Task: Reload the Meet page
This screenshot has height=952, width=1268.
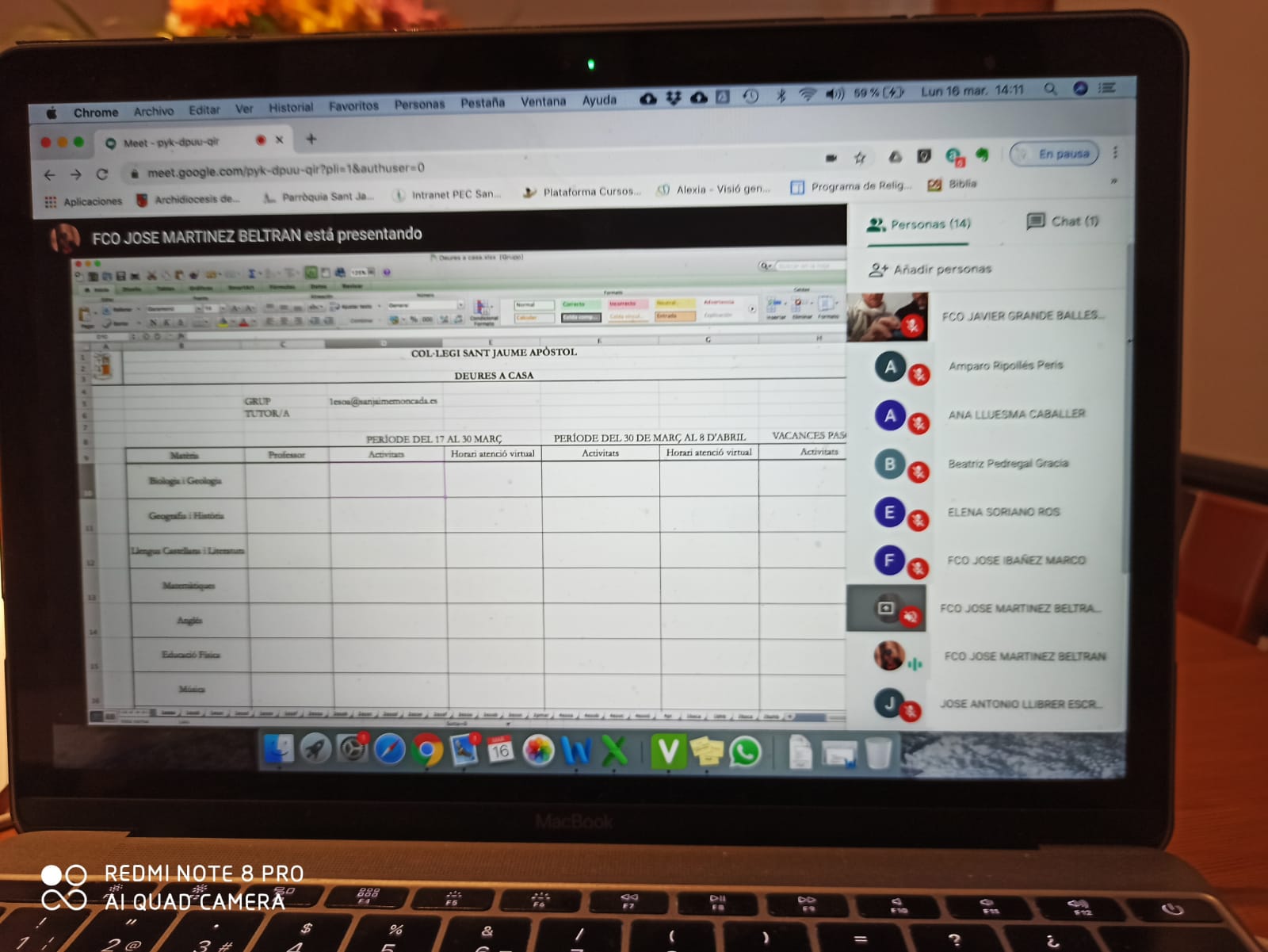Action: click(101, 174)
